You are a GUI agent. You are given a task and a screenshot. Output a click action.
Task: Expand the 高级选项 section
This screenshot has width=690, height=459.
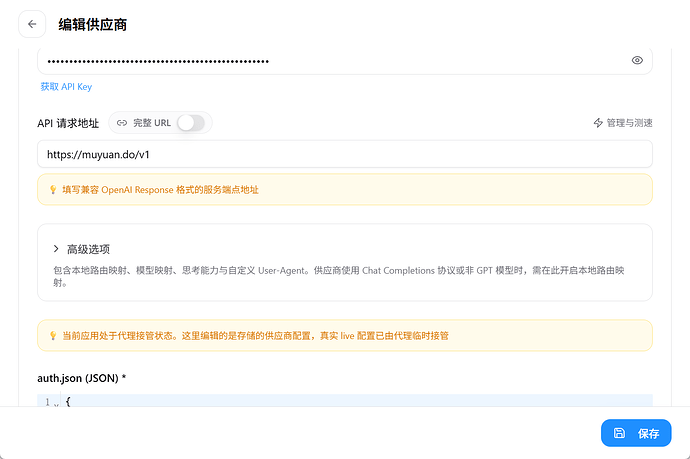(x=56, y=249)
